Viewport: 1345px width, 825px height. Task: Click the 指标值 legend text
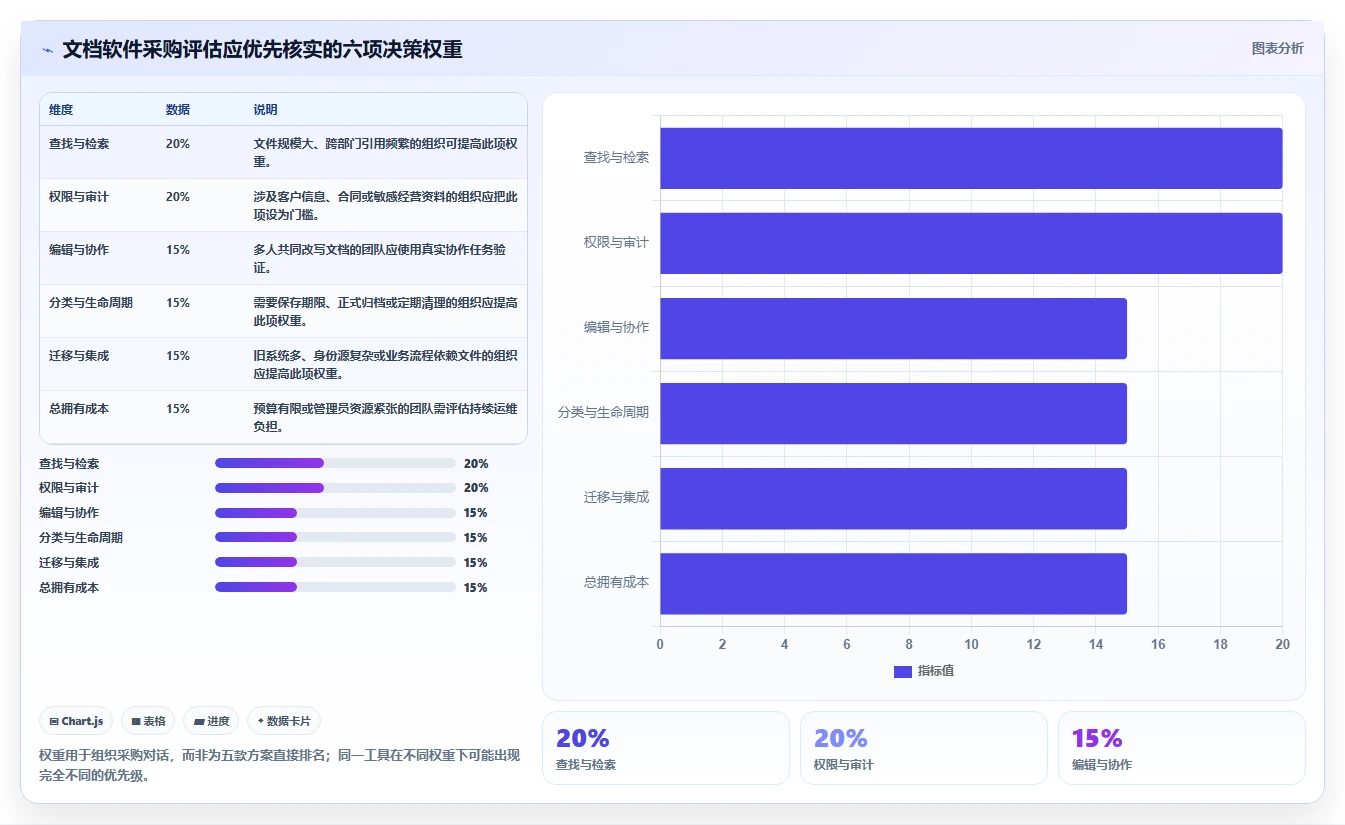click(936, 671)
